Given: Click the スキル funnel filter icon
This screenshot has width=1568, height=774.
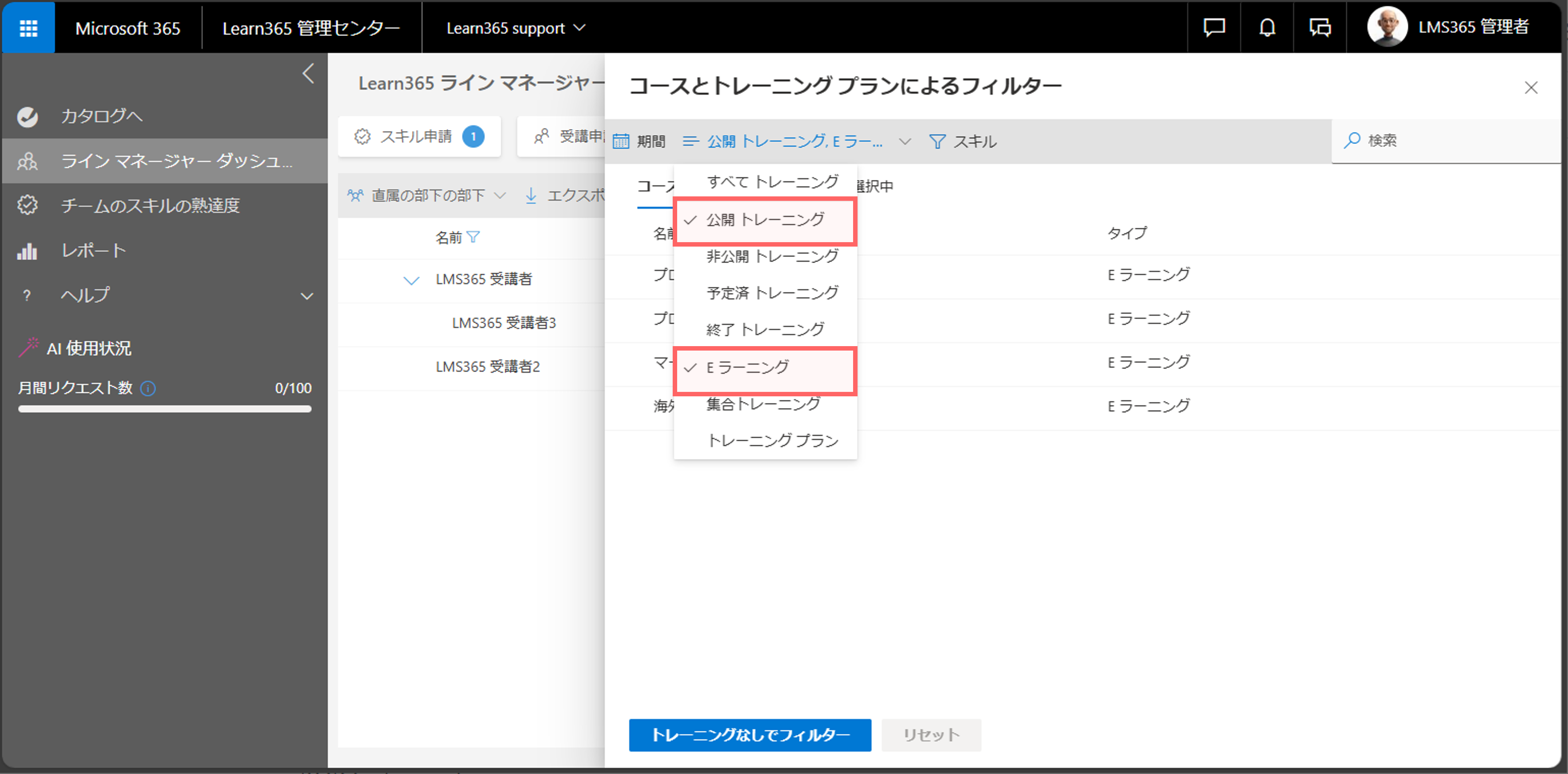Looking at the screenshot, I should coord(938,141).
